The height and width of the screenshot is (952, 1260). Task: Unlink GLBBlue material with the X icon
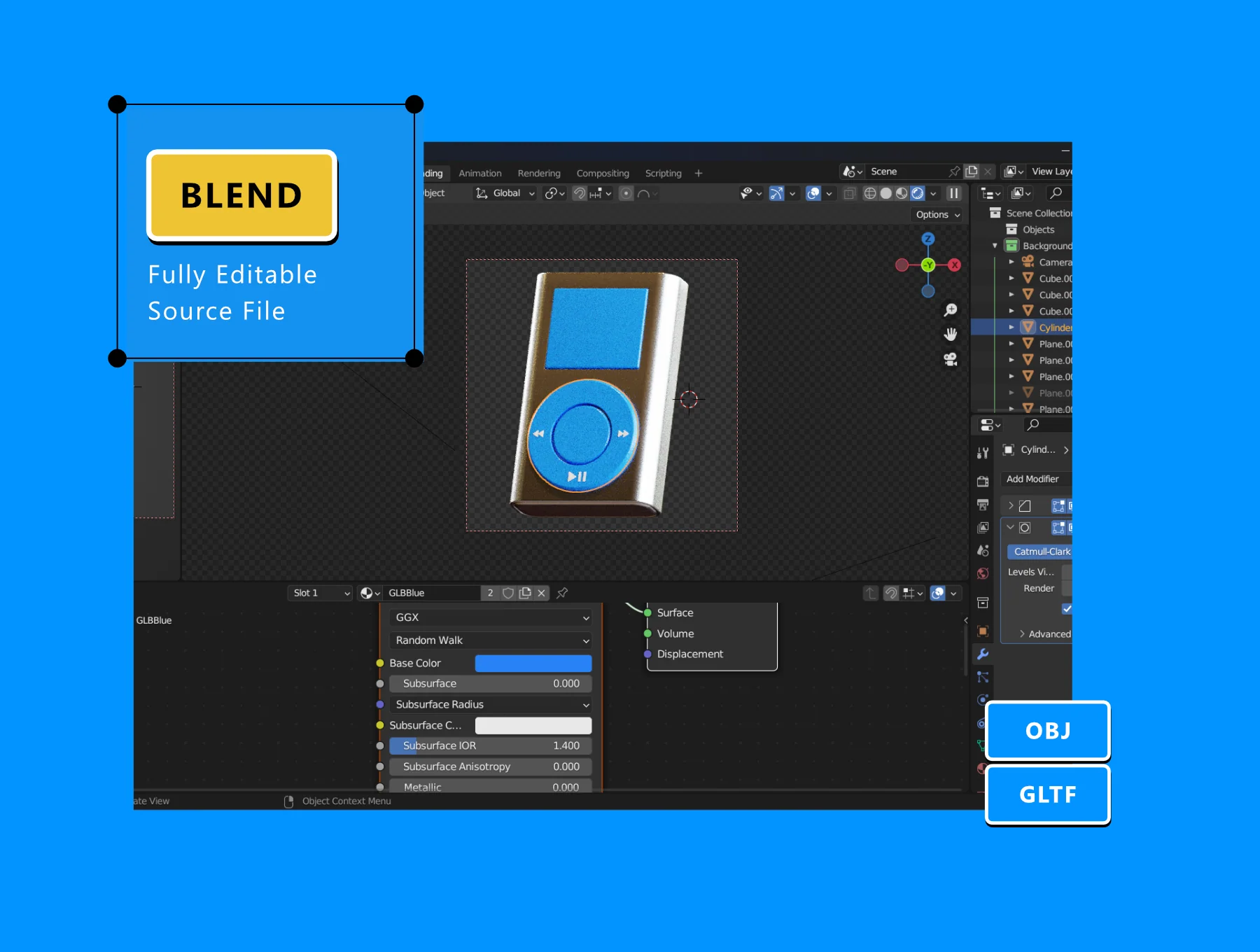click(x=541, y=593)
